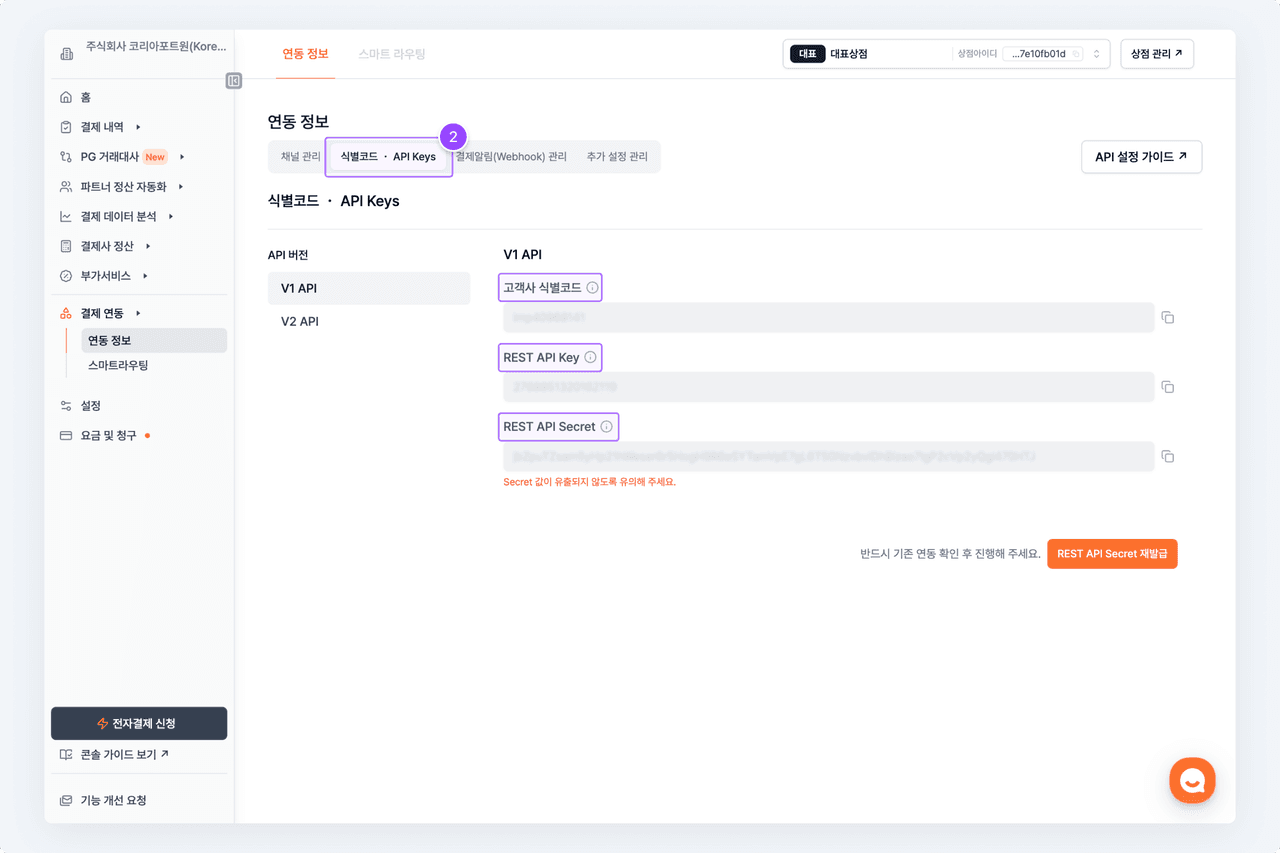This screenshot has height=853, width=1280.
Task: Collapse the sidebar with panel toggle icon
Action: [234, 81]
